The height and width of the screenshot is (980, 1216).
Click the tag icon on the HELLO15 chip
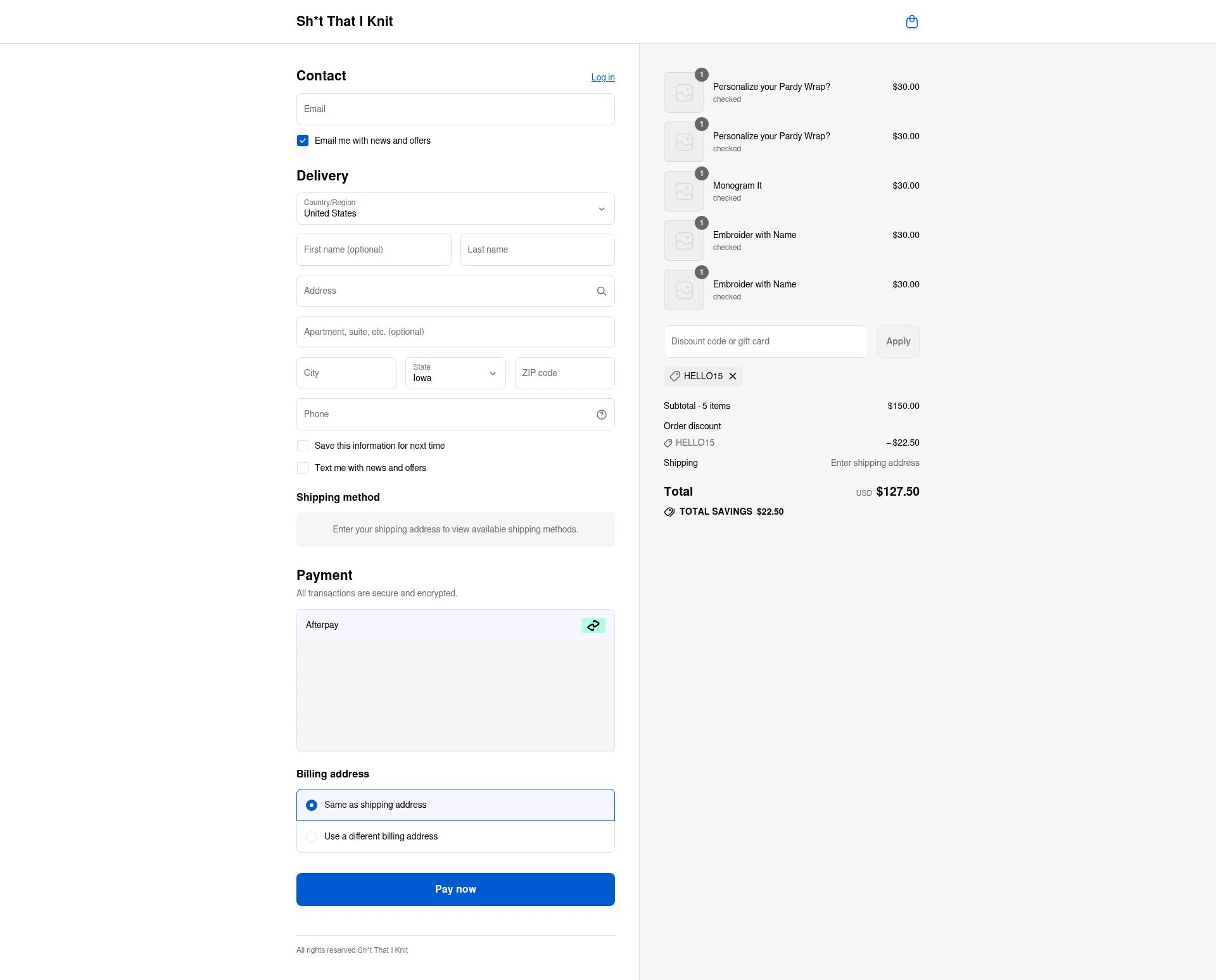(x=675, y=376)
